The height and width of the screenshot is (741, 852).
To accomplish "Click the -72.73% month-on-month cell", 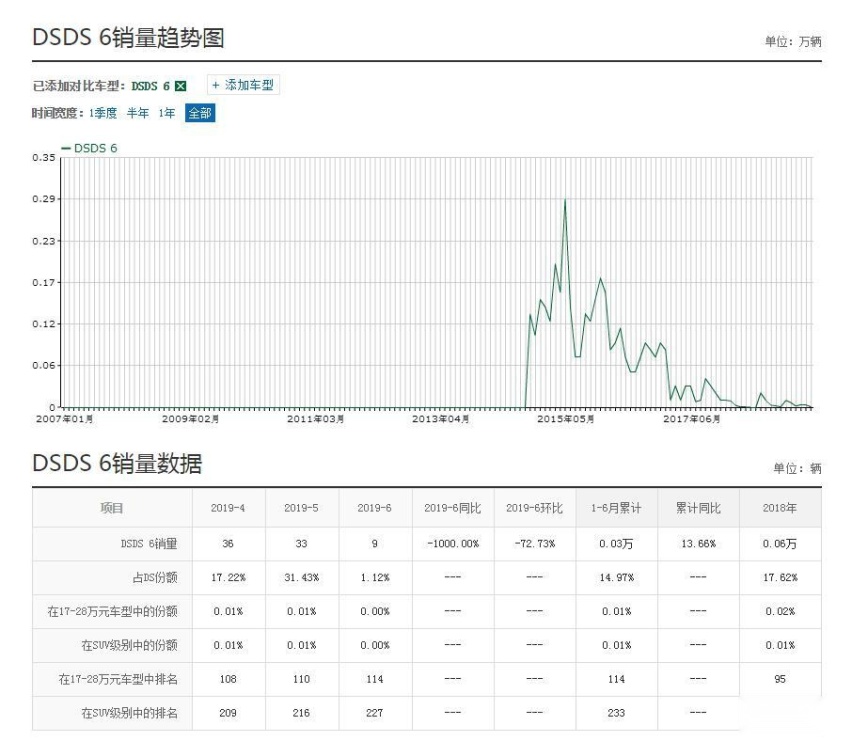I will [535, 544].
